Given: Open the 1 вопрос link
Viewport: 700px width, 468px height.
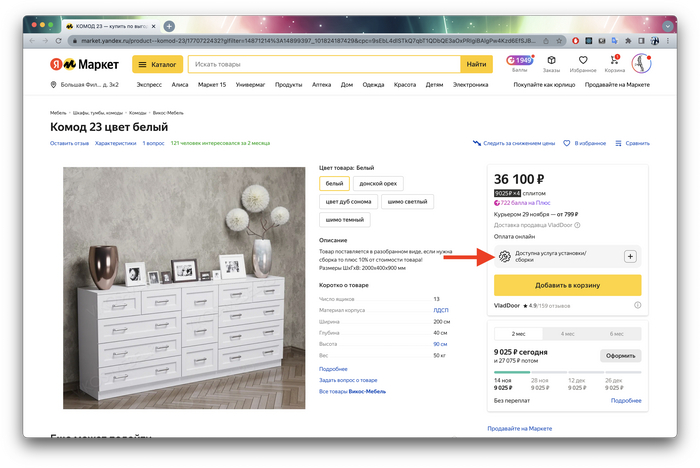Looking at the screenshot, I should 153,143.
